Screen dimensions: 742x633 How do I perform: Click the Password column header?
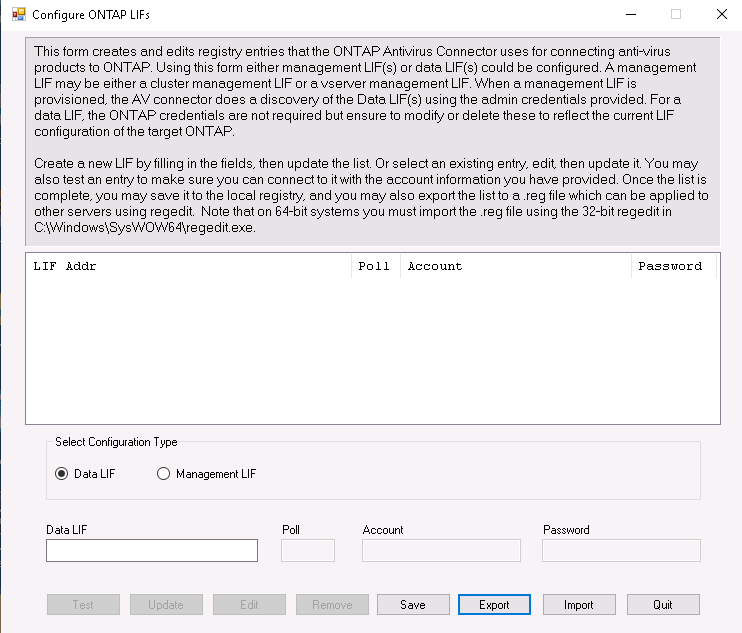pyautogui.click(x=674, y=266)
